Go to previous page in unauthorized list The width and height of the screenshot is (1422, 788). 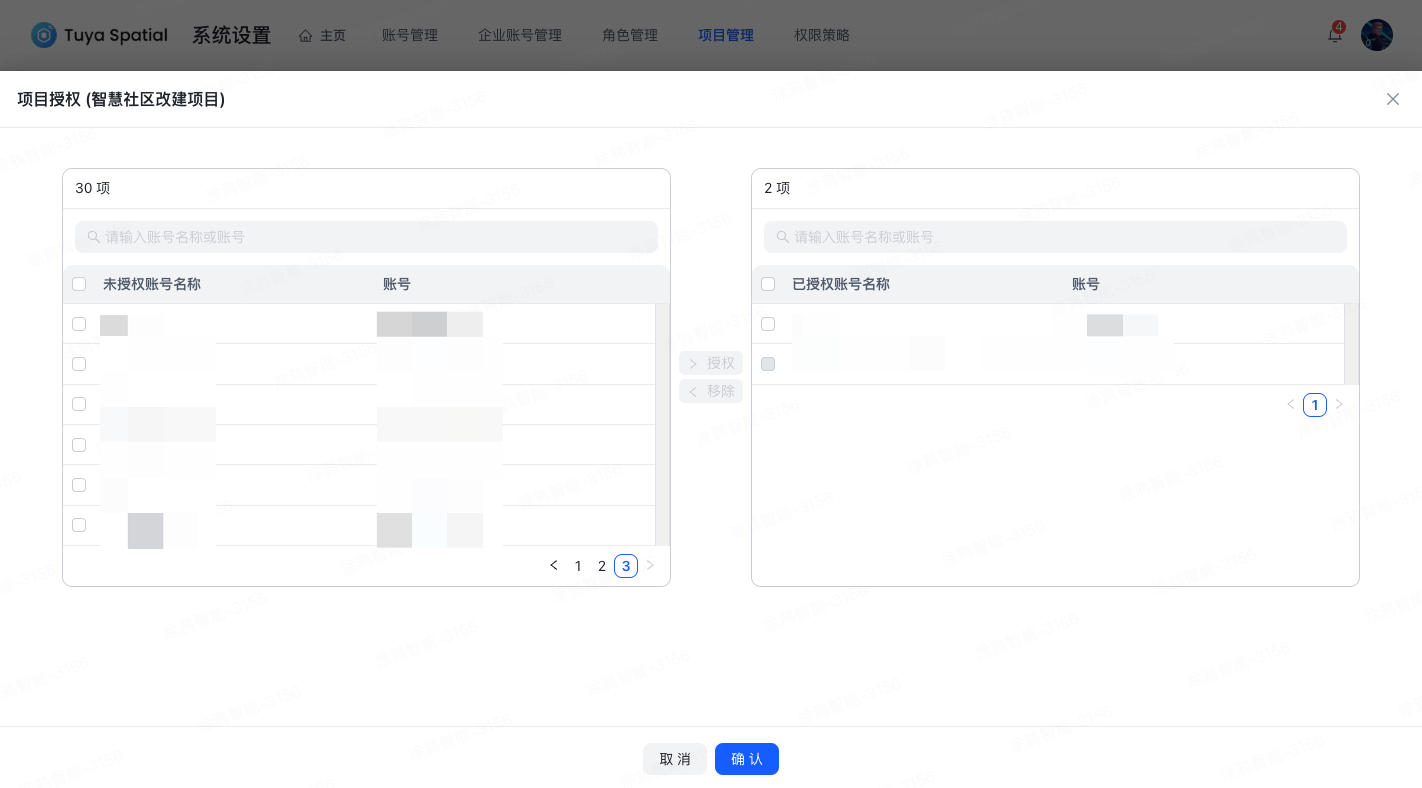554,566
